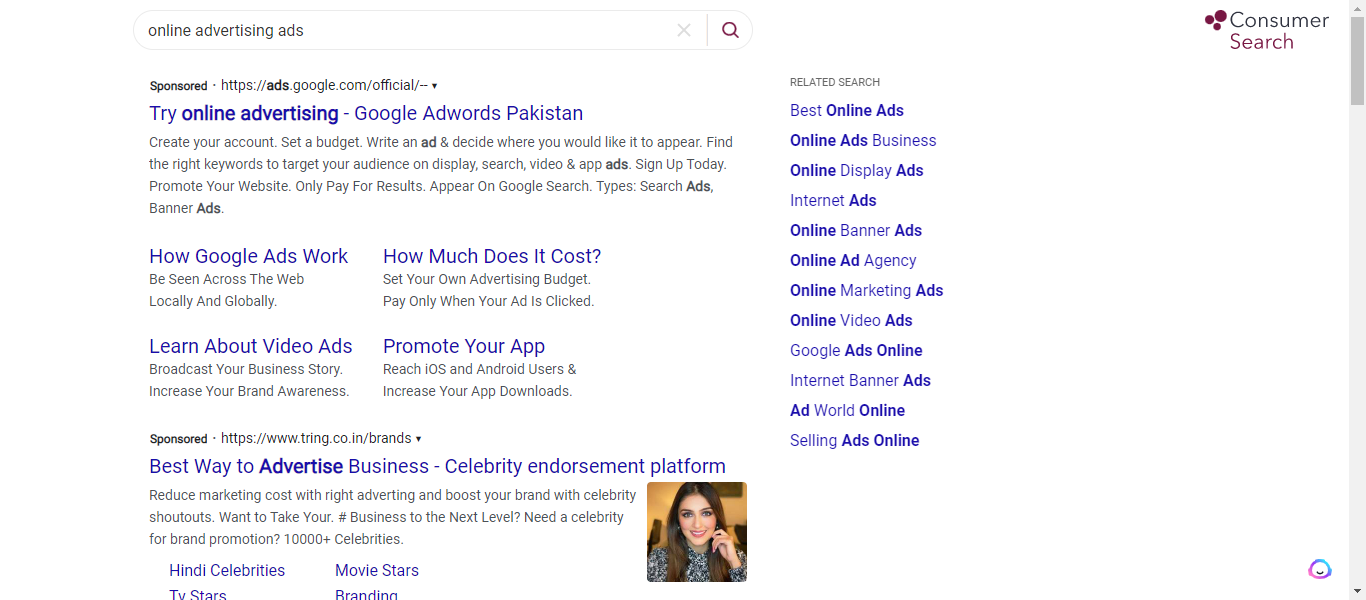The width and height of the screenshot is (1366, 600).
Task: Select related search 'Online Video Ads'
Action: pos(851,320)
